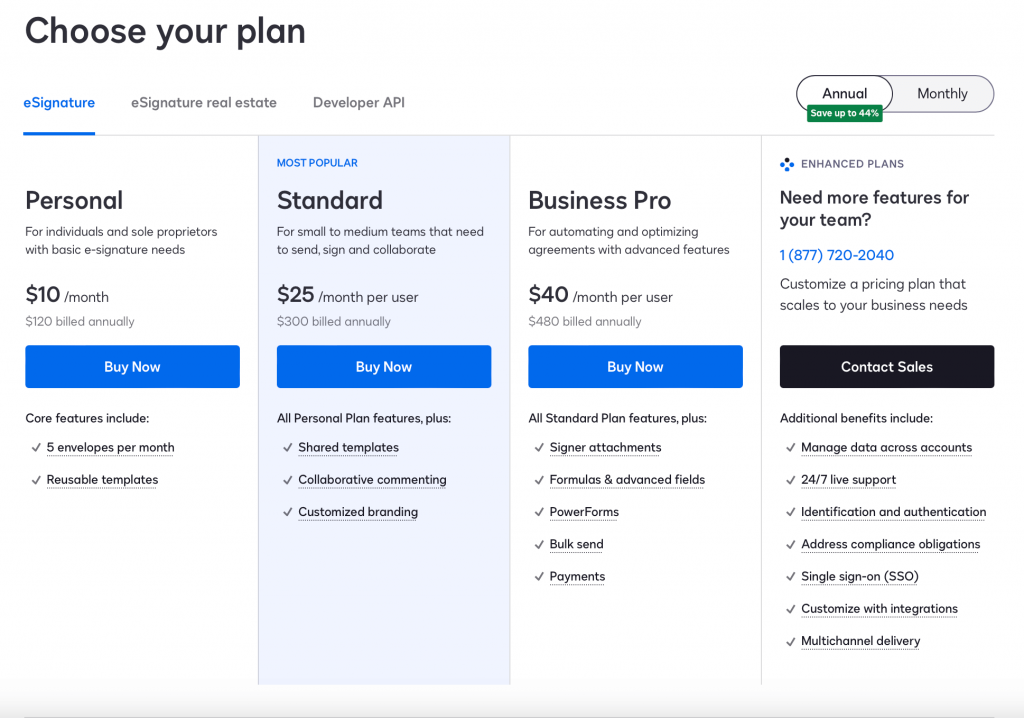
Task: Open Reusable templates feature details
Action: pyautogui.click(x=102, y=480)
